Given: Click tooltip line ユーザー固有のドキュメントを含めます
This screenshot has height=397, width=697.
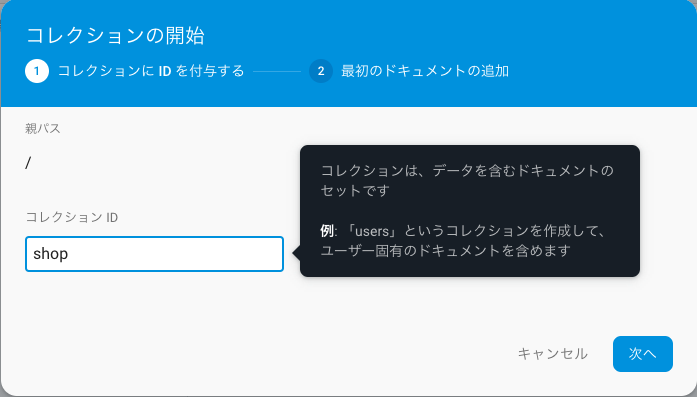Looking at the screenshot, I should pos(445,251).
